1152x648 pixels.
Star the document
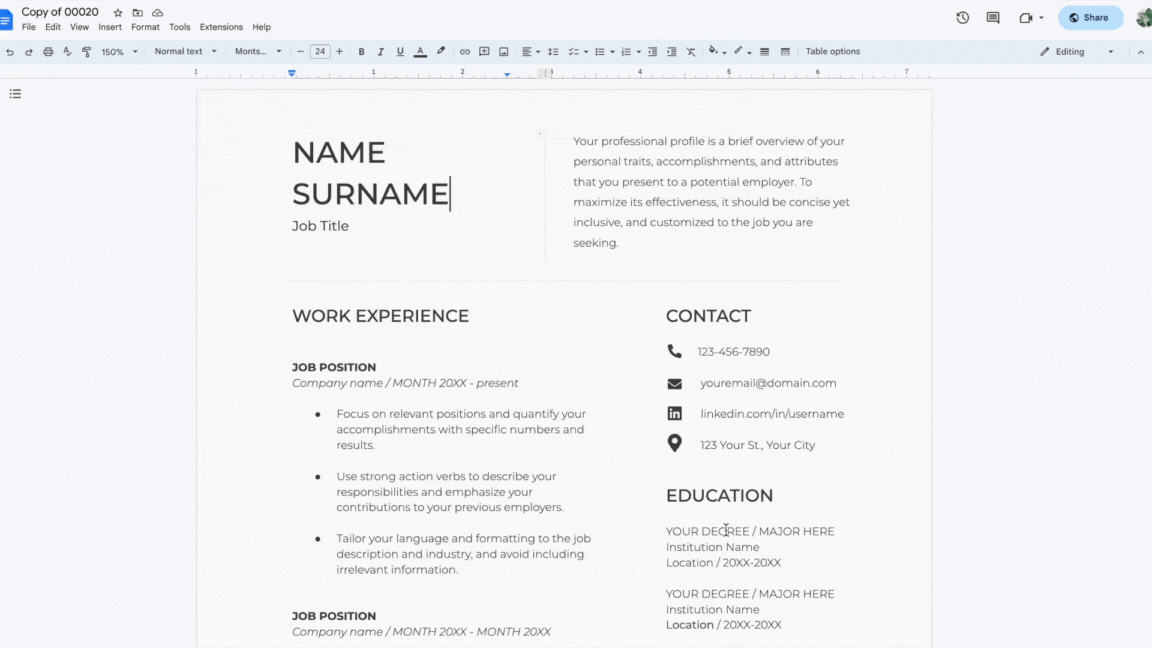click(x=118, y=12)
